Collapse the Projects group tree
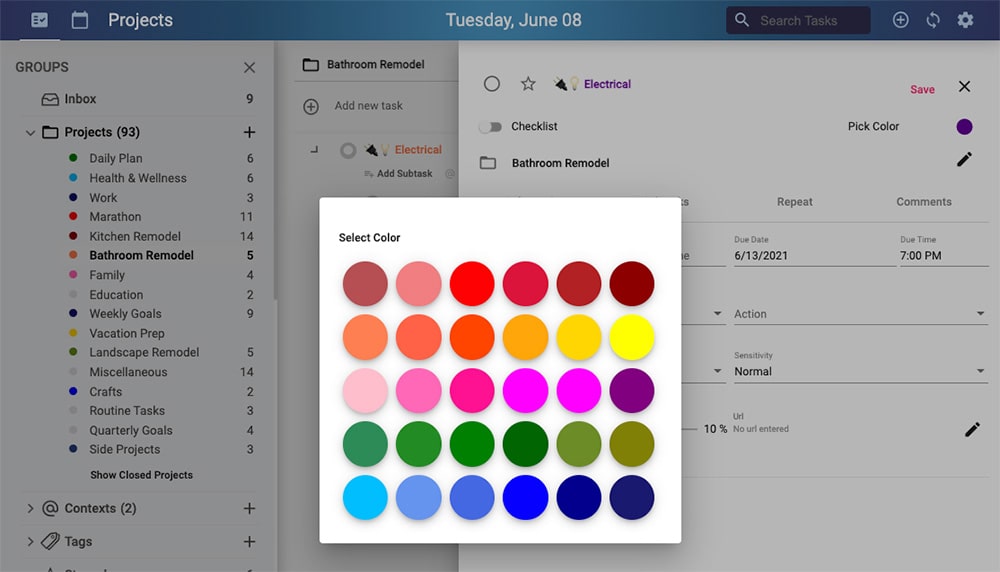 [30, 132]
